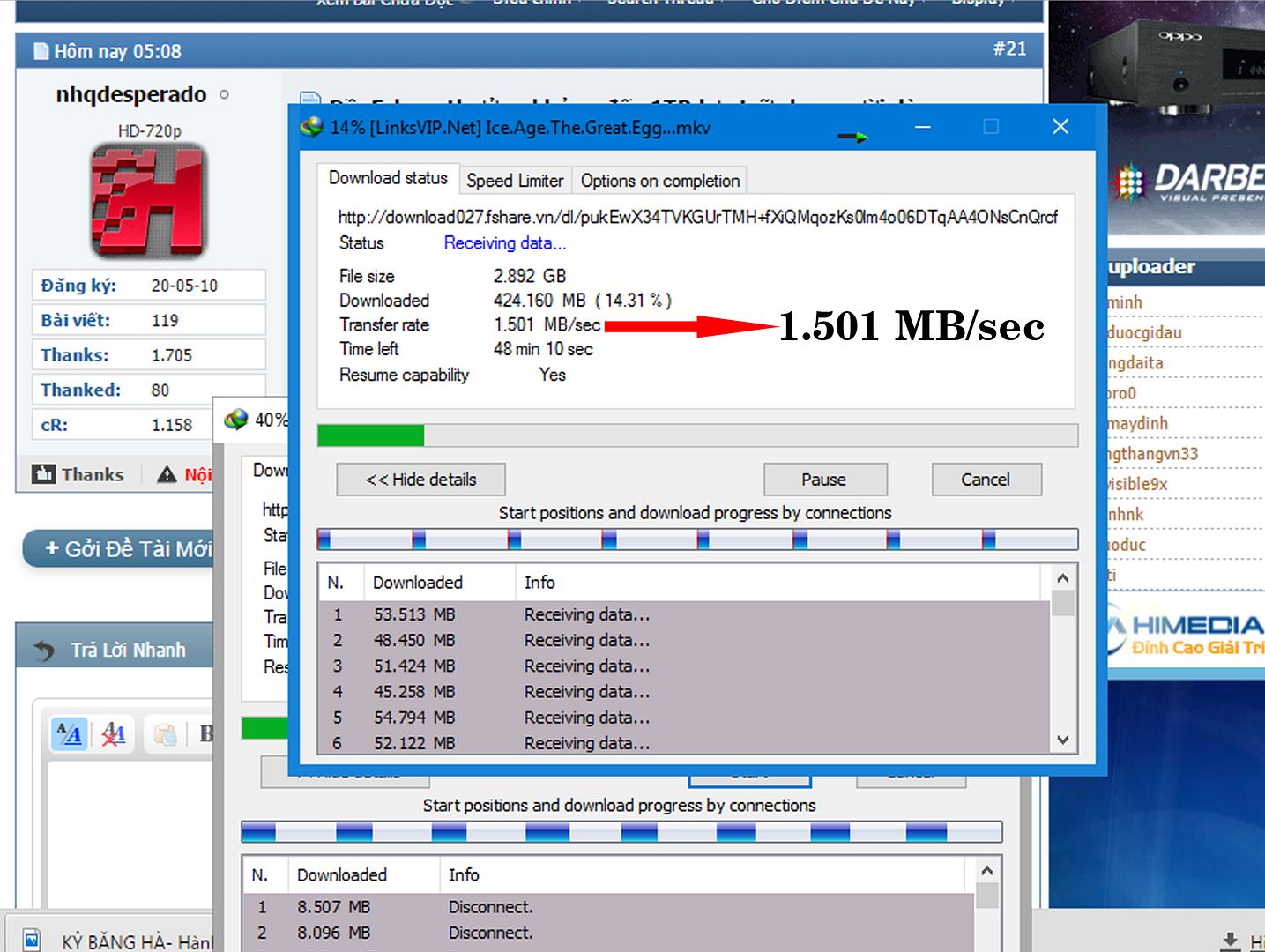This screenshot has width=1265, height=952.
Task: Click the Downloaded column header in the front window
Action: pyautogui.click(x=440, y=583)
